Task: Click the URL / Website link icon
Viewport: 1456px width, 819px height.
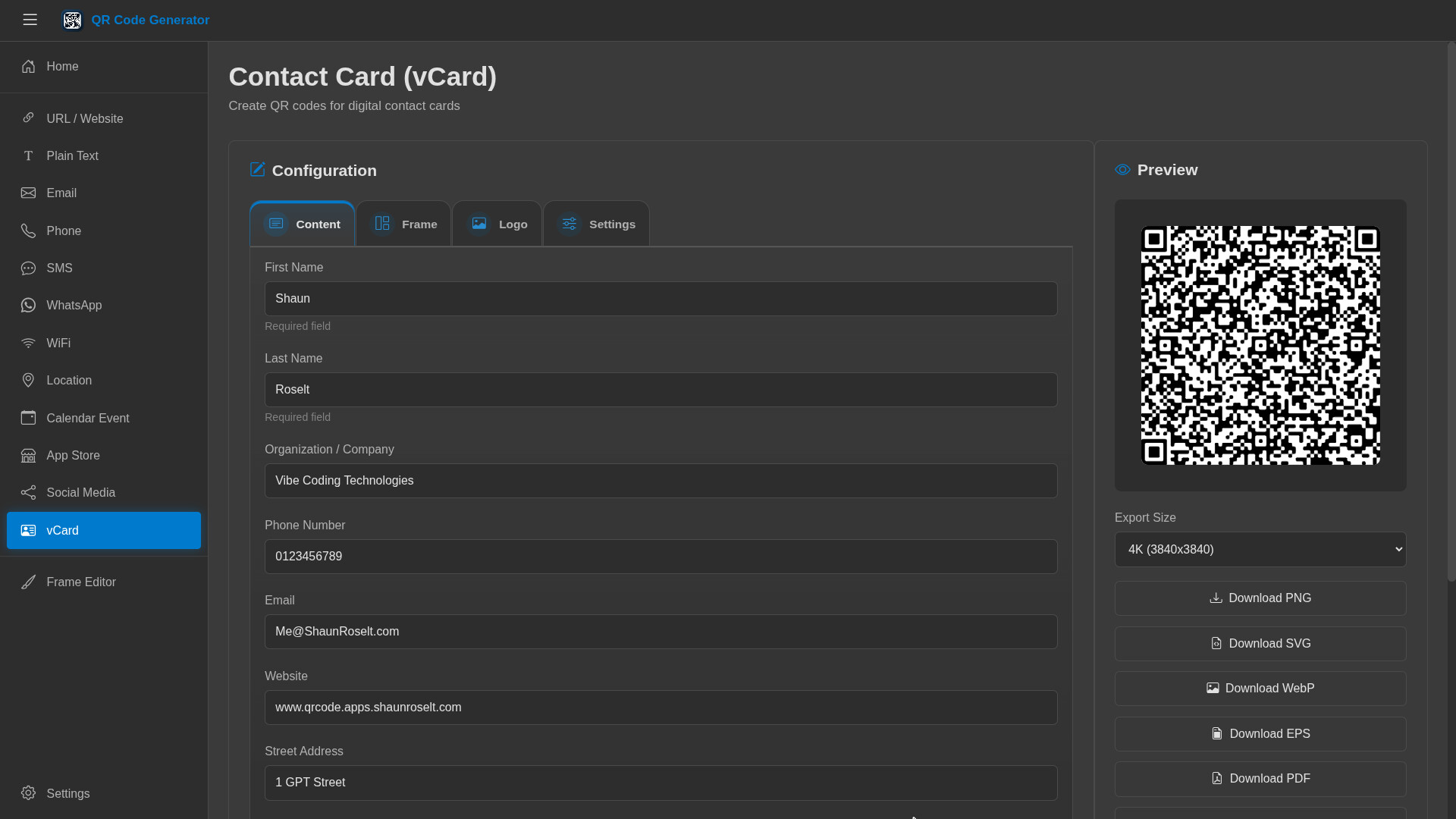Action: [x=28, y=118]
